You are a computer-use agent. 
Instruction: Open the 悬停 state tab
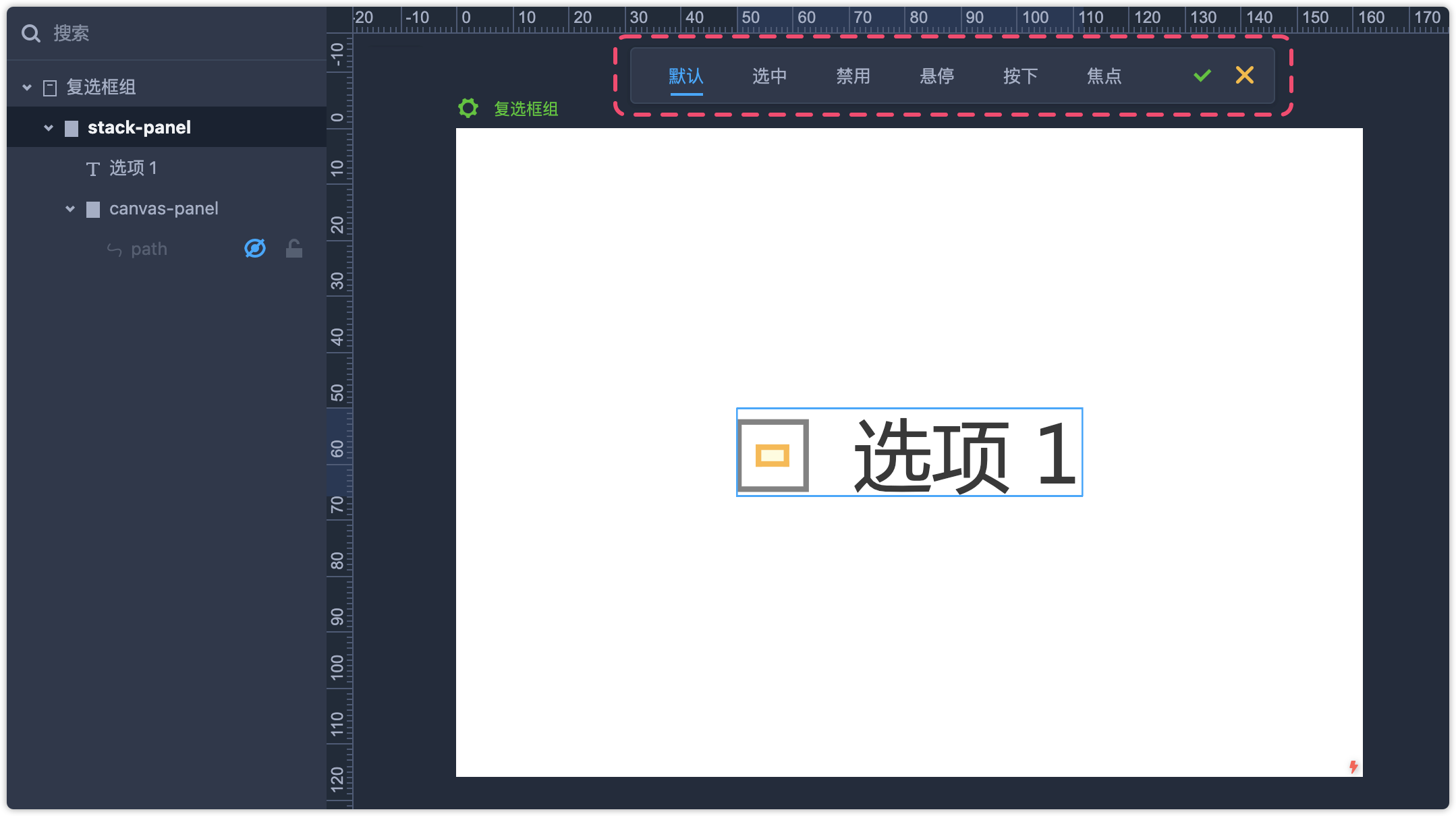point(936,76)
